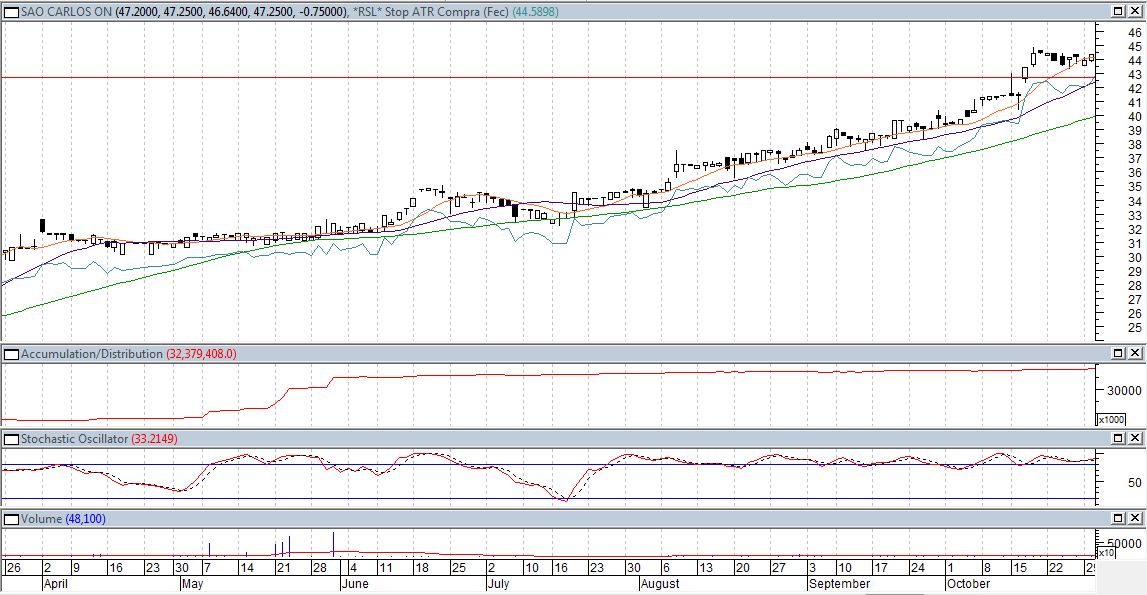Click the Stochastic Oscillator title text
The height and width of the screenshot is (595, 1147).
pos(74,439)
